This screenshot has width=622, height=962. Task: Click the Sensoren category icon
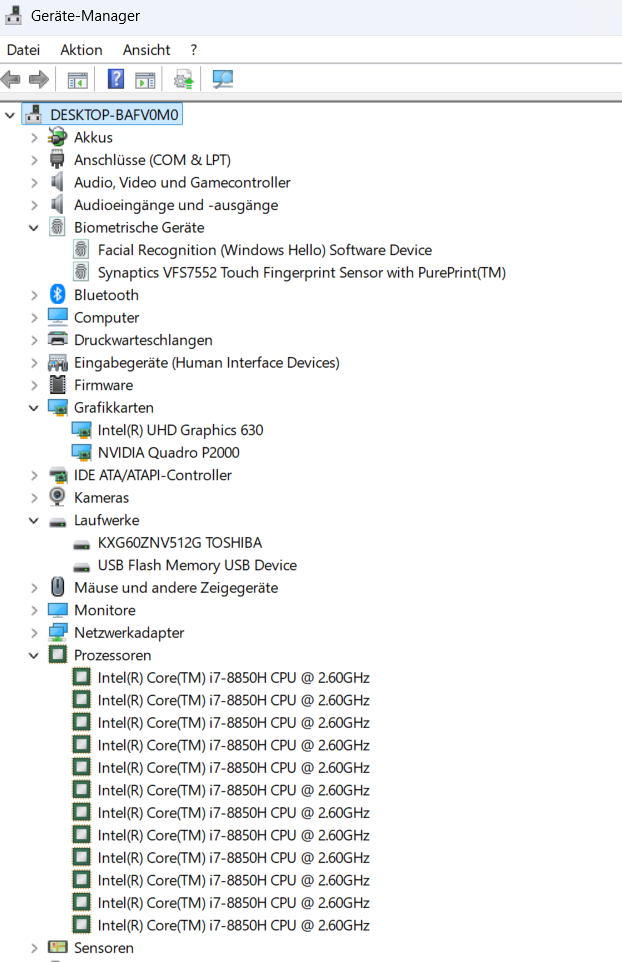(x=58, y=947)
